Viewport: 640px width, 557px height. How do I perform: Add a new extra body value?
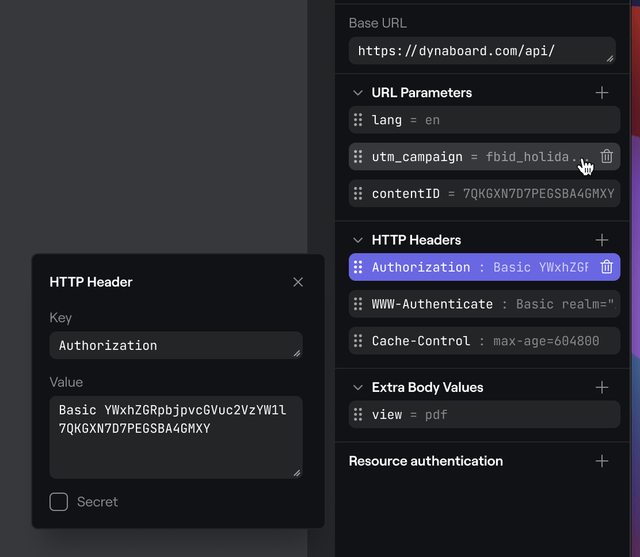(602, 387)
